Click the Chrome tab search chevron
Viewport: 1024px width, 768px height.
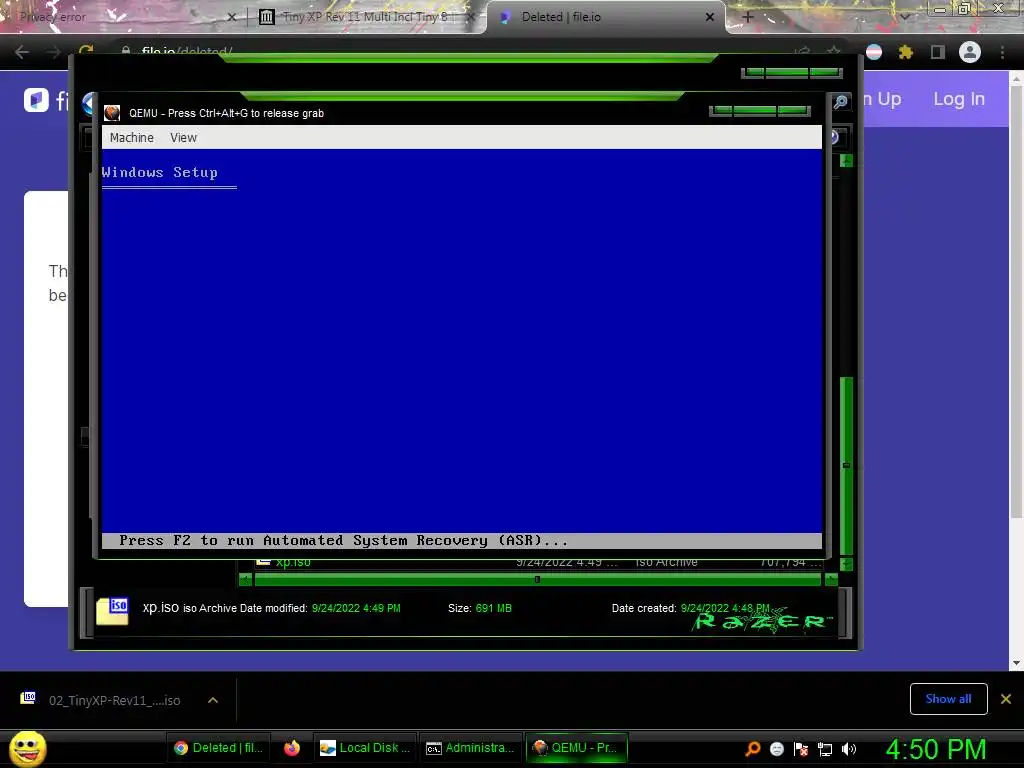tap(904, 17)
